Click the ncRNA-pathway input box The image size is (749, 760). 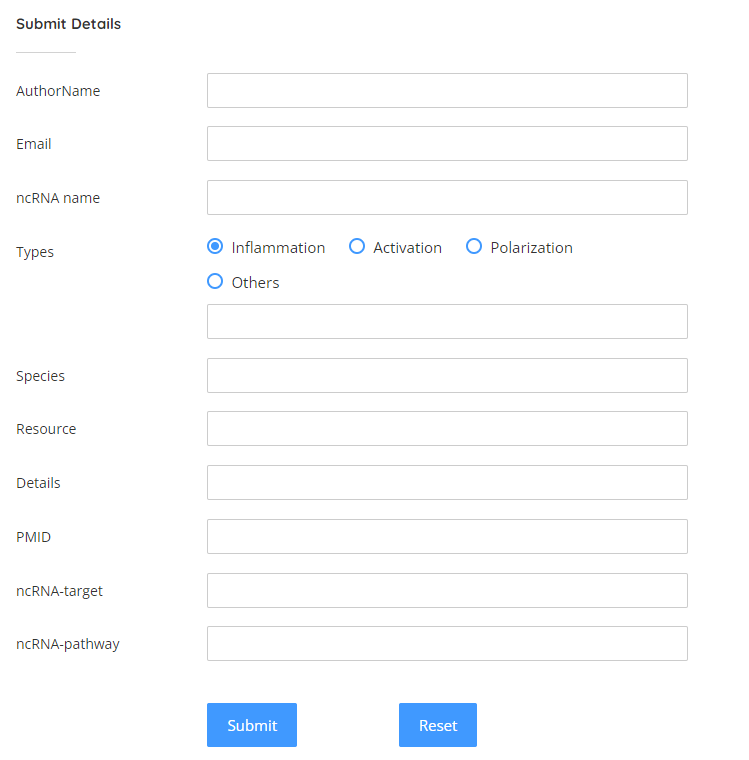(x=447, y=644)
